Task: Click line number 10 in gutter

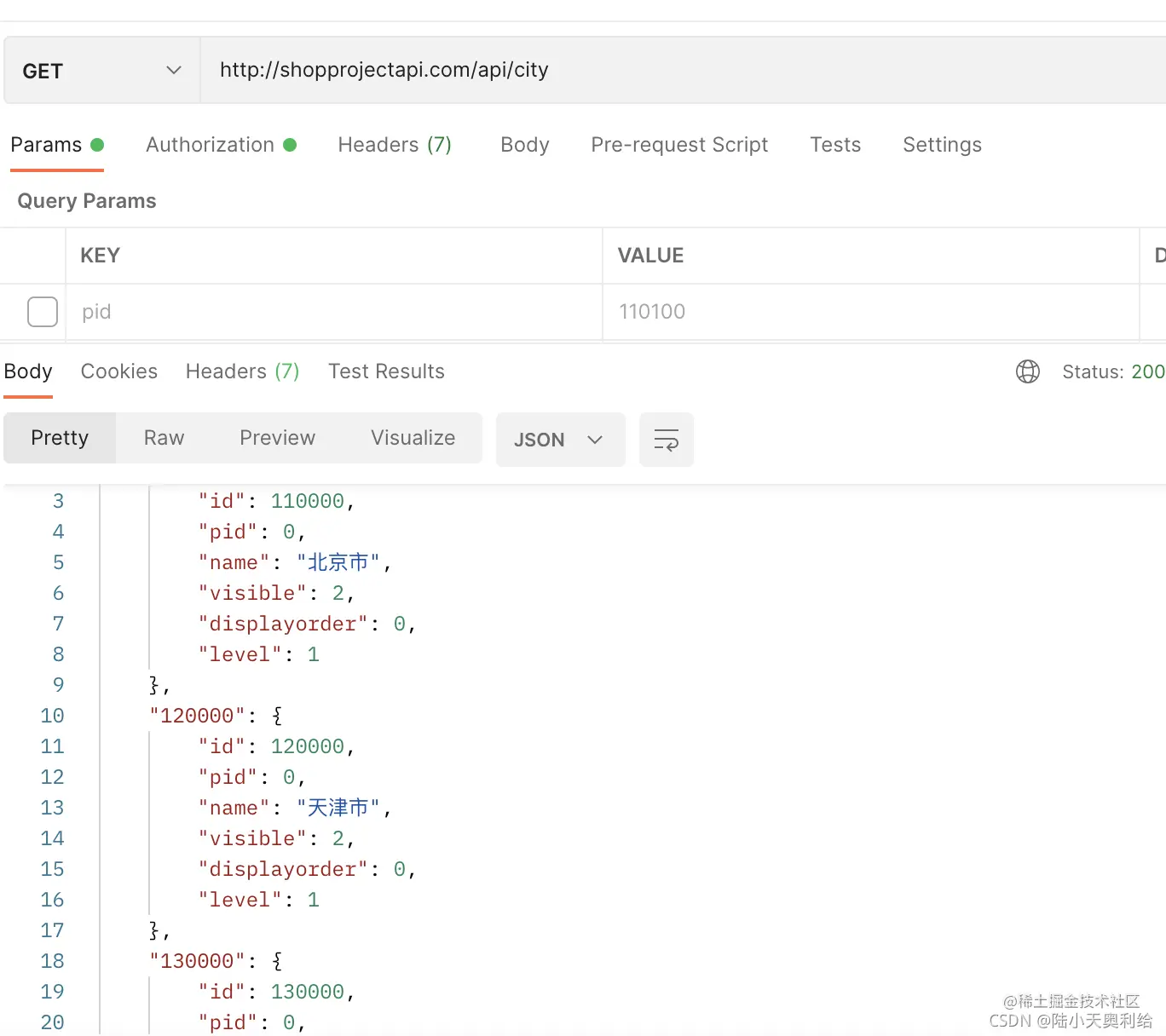Action: [52, 716]
